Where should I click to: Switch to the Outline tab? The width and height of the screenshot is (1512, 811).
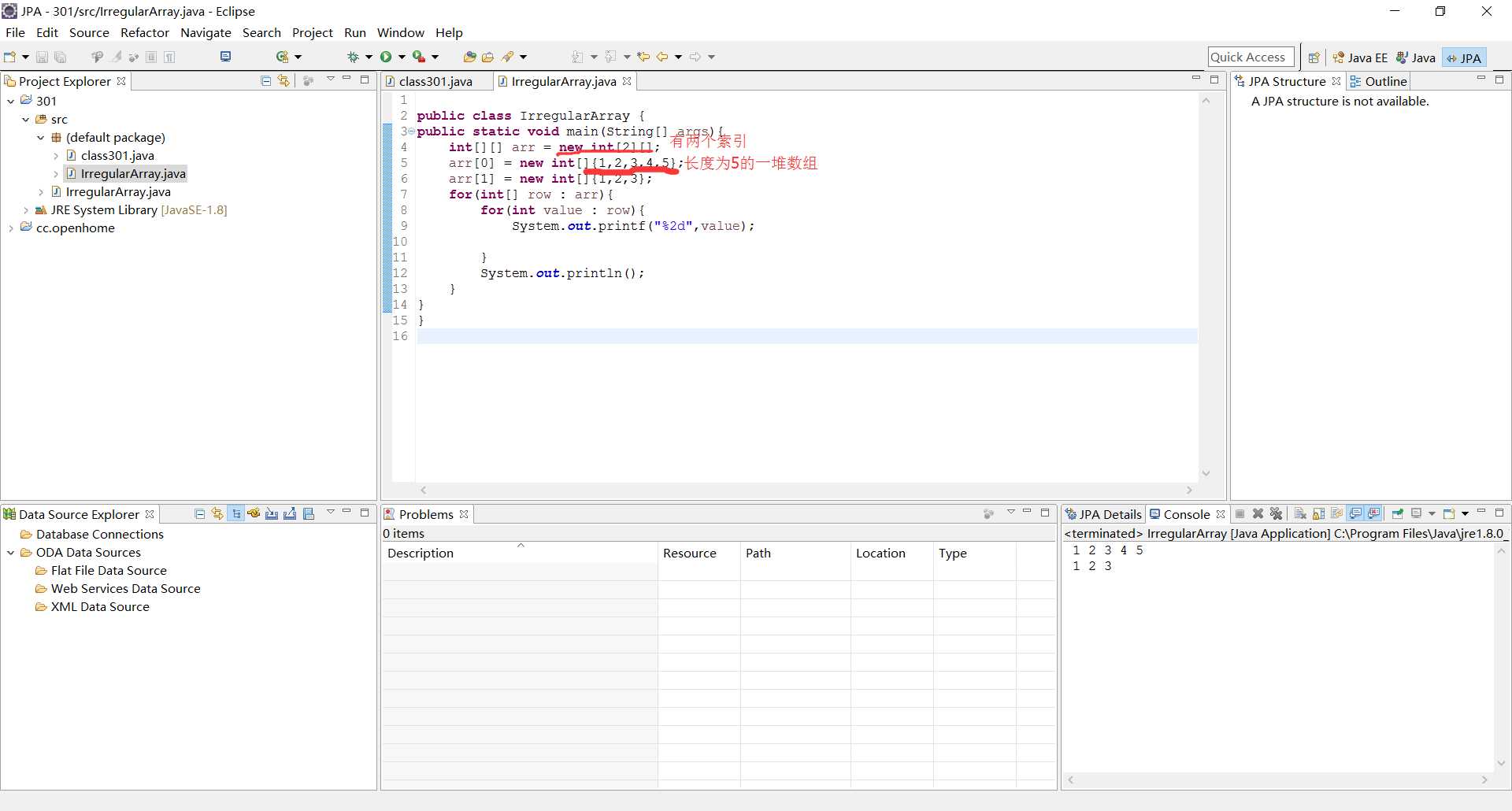pyautogui.click(x=1378, y=81)
